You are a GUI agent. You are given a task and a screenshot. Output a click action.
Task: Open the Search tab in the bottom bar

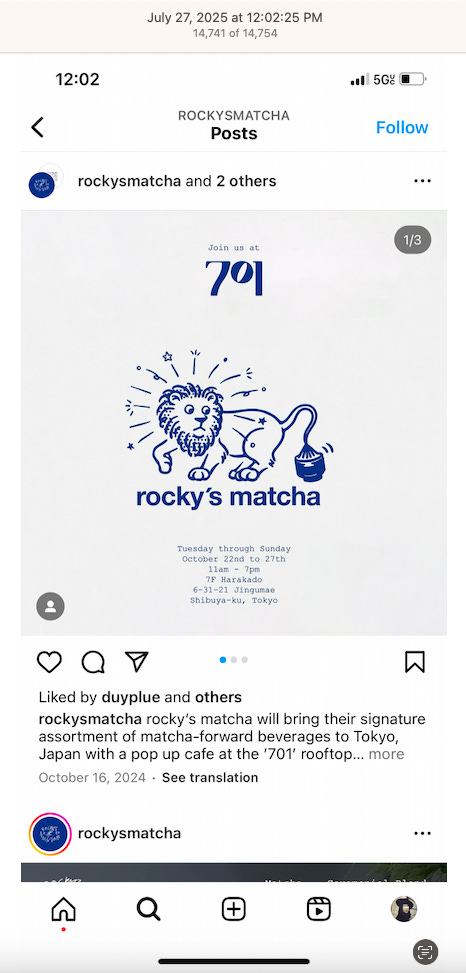click(148, 909)
